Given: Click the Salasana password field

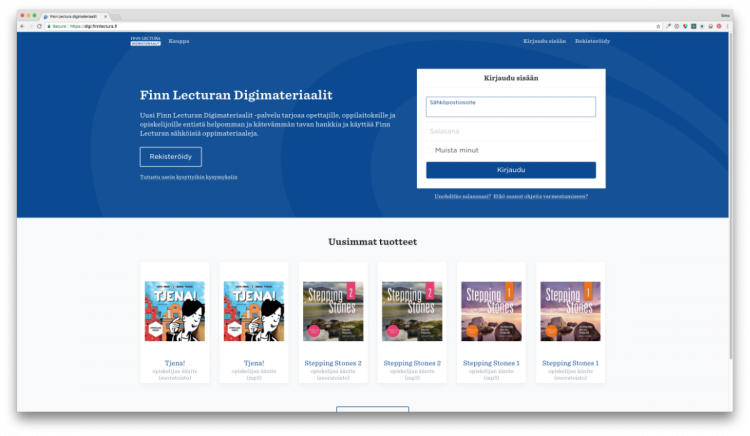Looking at the screenshot, I should click(511, 131).
